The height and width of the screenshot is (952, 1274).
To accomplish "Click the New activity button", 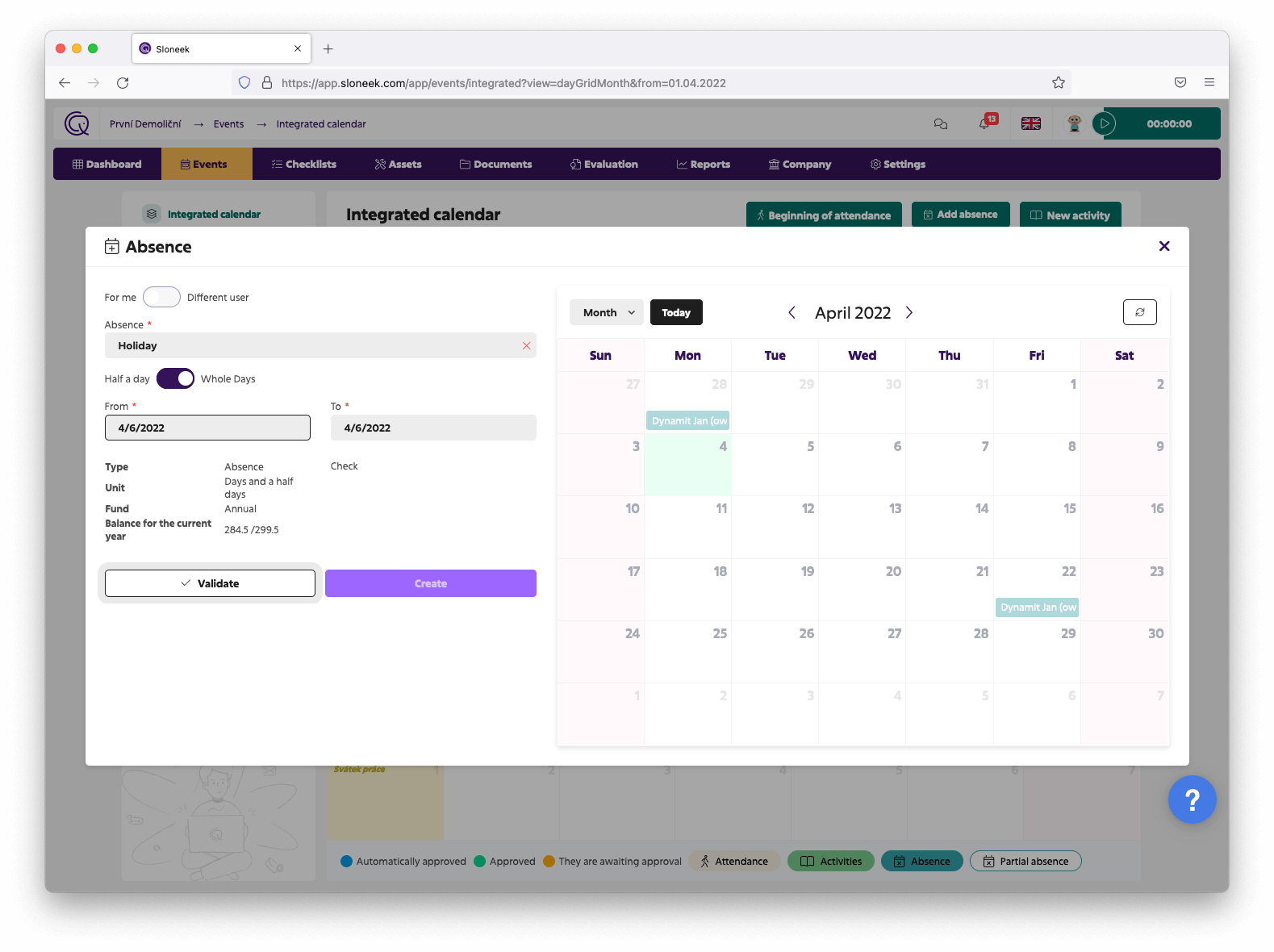I will coord(1071,215).
